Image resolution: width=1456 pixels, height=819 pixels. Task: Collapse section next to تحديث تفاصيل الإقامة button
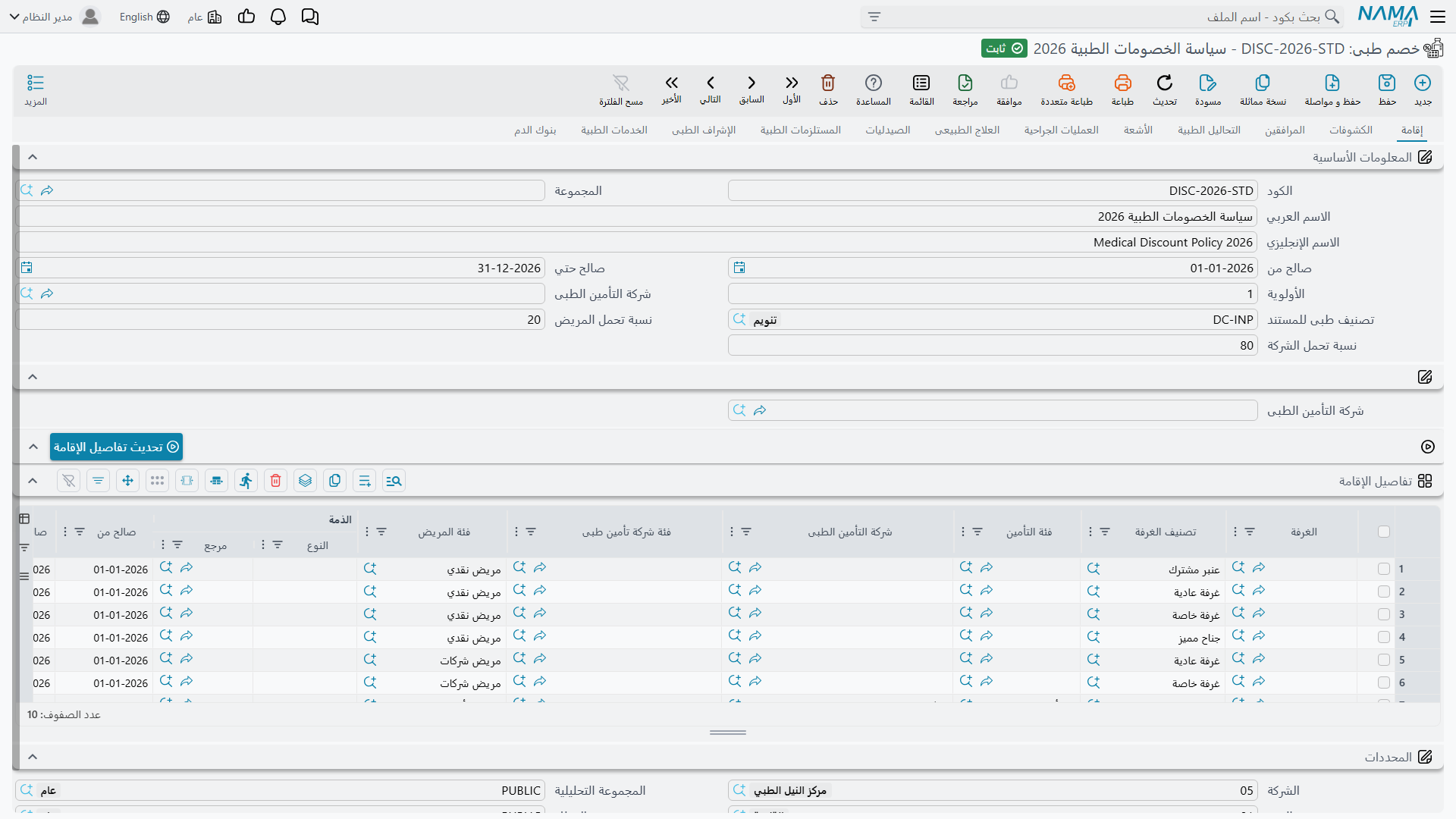[x=33, y=447]
